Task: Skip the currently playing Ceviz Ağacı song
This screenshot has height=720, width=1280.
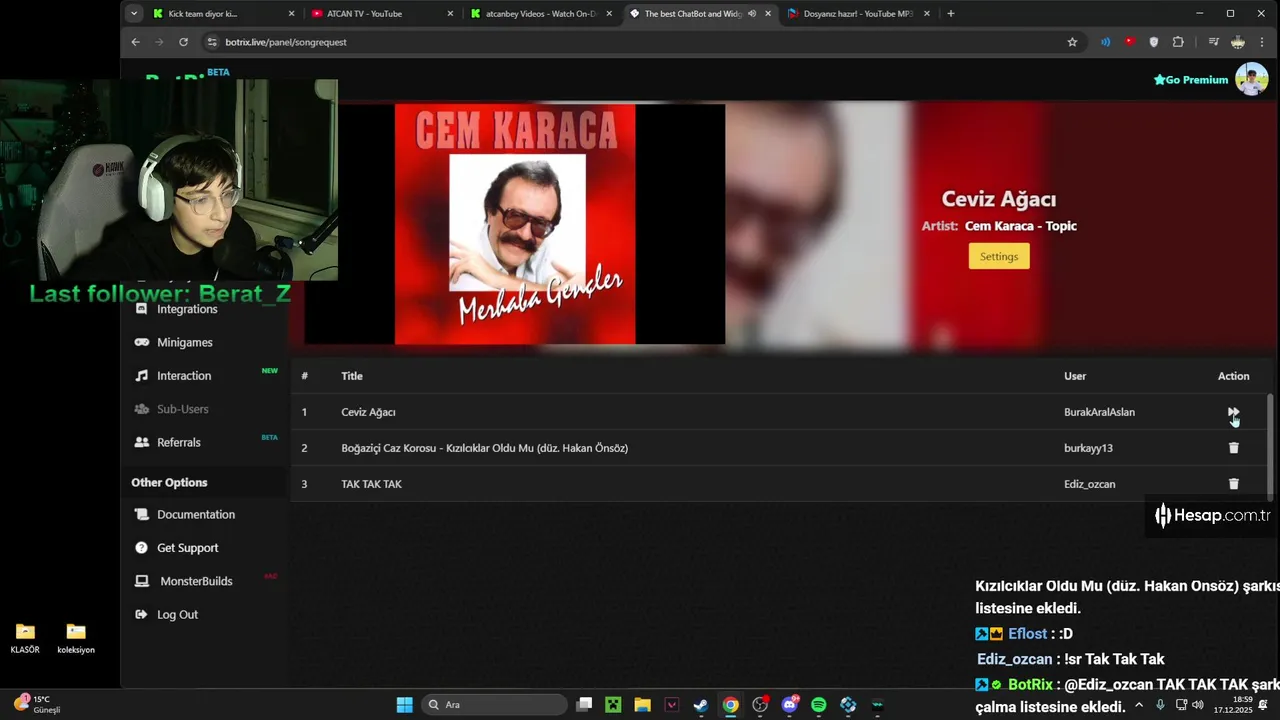Action: [x=1233, y=412]
